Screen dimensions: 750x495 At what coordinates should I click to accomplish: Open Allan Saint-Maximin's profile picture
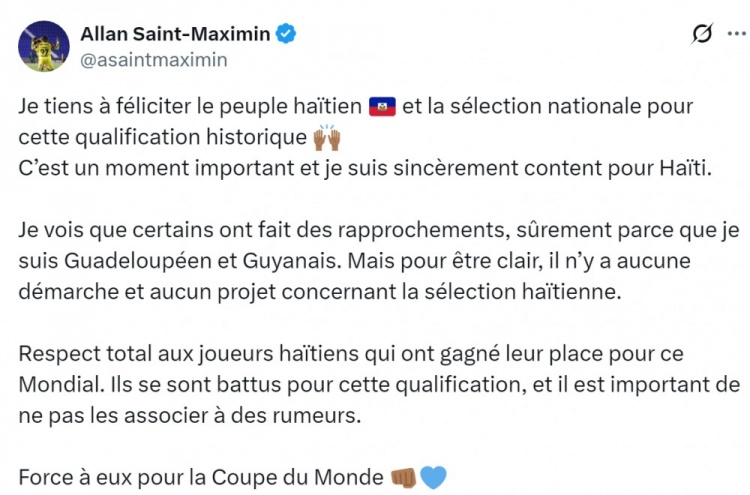pyautogui.click(x=43, y=46)
